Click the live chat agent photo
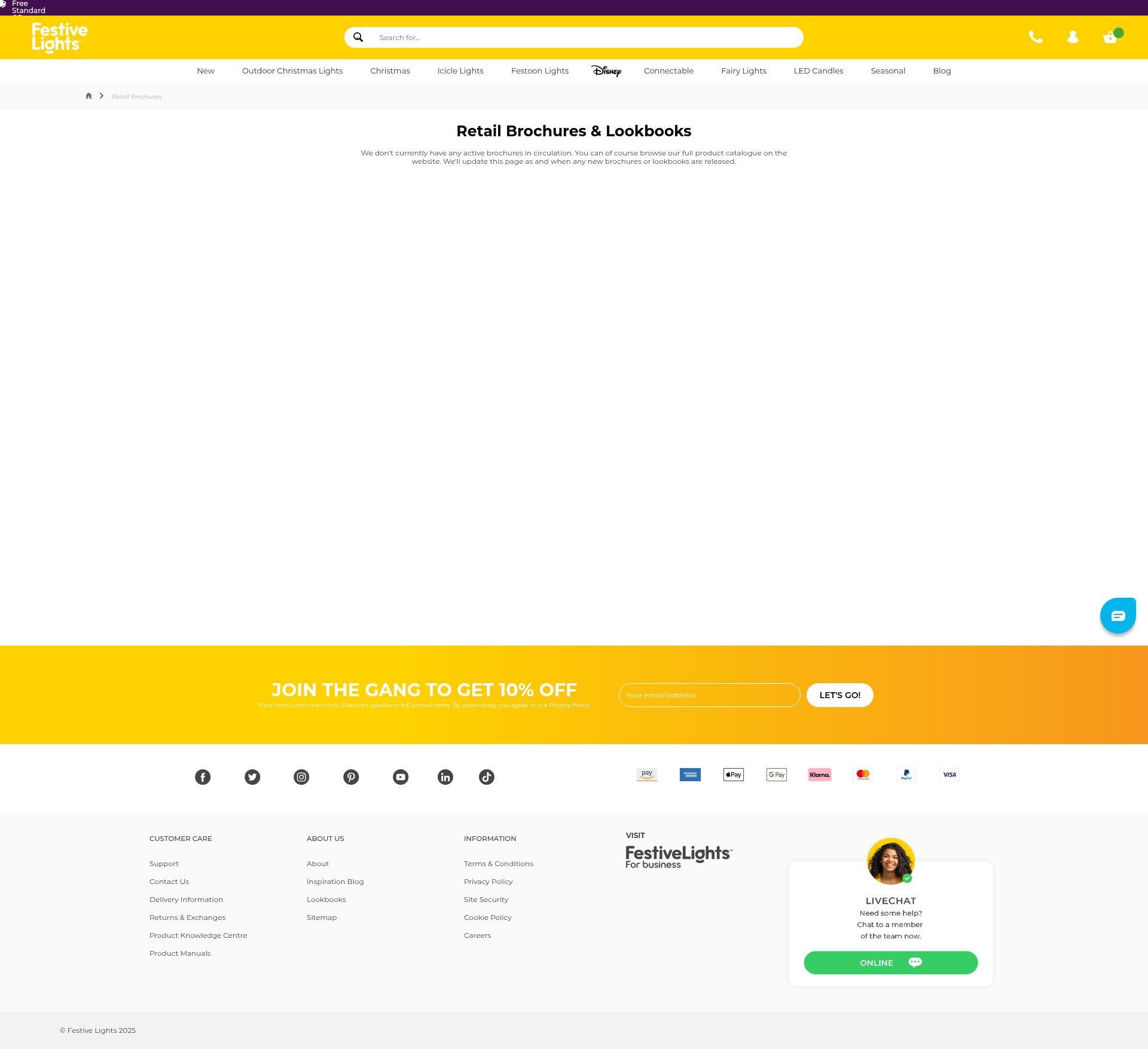The image size is (1148, 1049). (x=891, y=861)
